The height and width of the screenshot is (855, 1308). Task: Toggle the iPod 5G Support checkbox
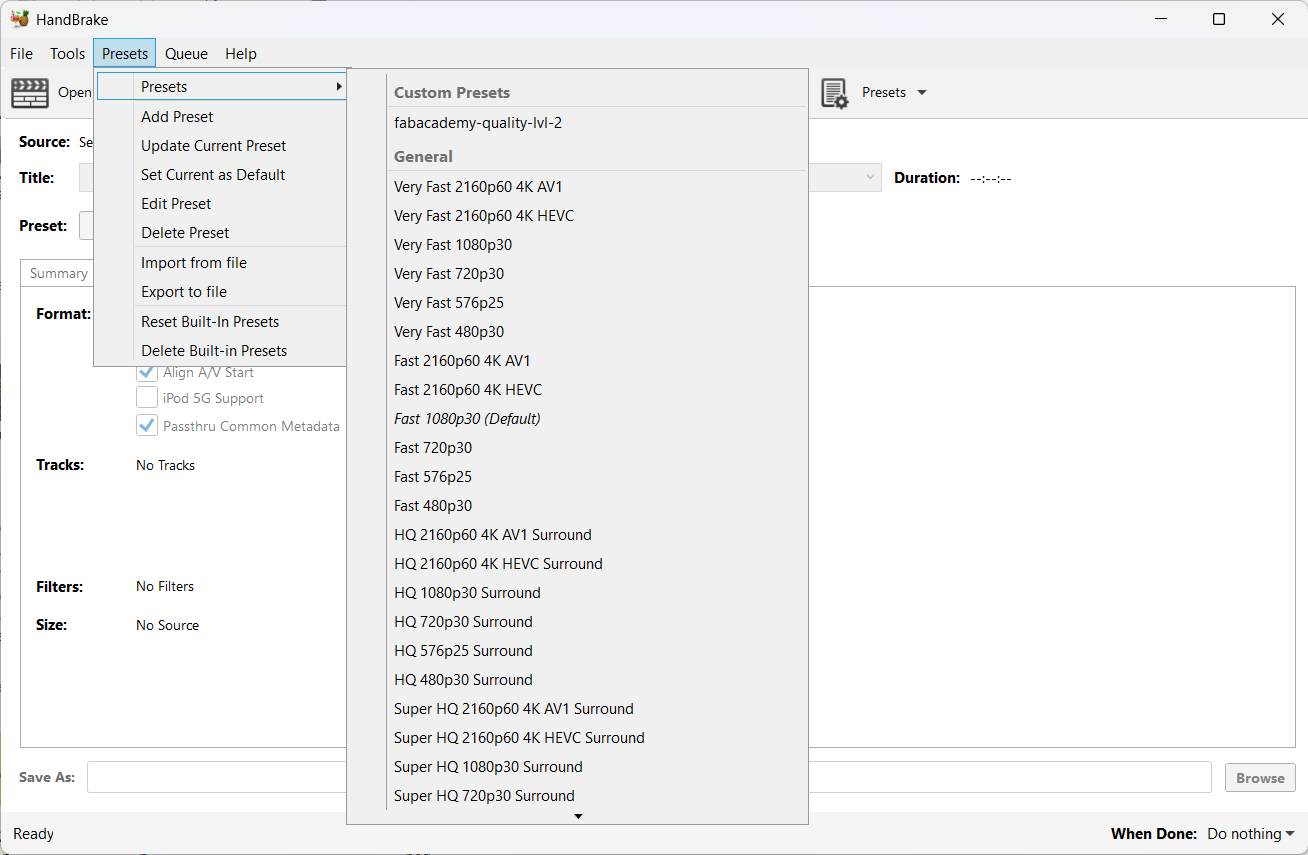[147, 398]
